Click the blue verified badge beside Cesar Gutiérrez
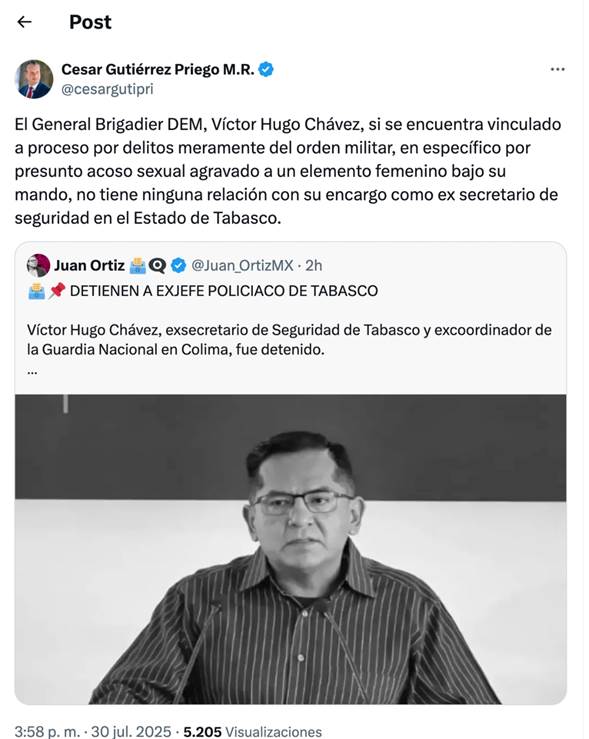 tap(266, 69)
